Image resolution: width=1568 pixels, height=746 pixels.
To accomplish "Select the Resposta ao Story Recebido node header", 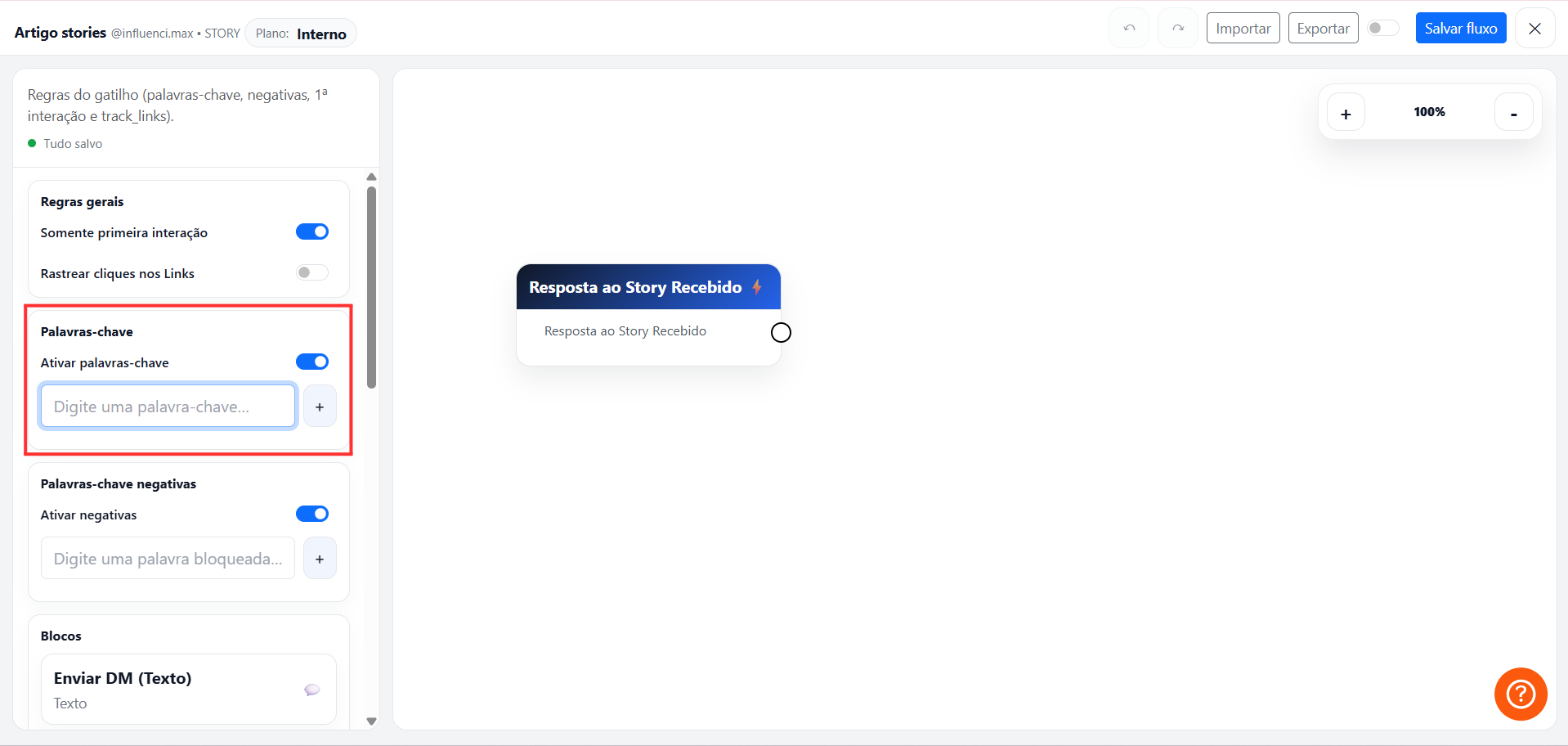I will tap(648, 287).
